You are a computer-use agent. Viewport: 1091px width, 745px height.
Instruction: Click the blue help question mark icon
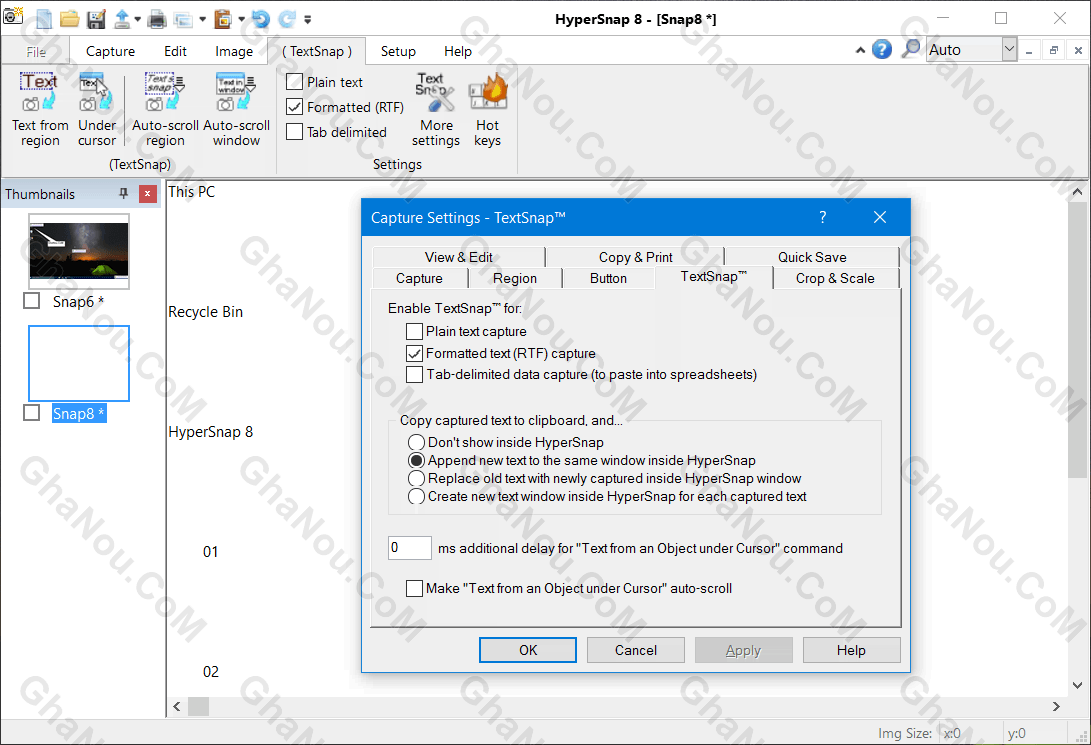click(882, 49)
